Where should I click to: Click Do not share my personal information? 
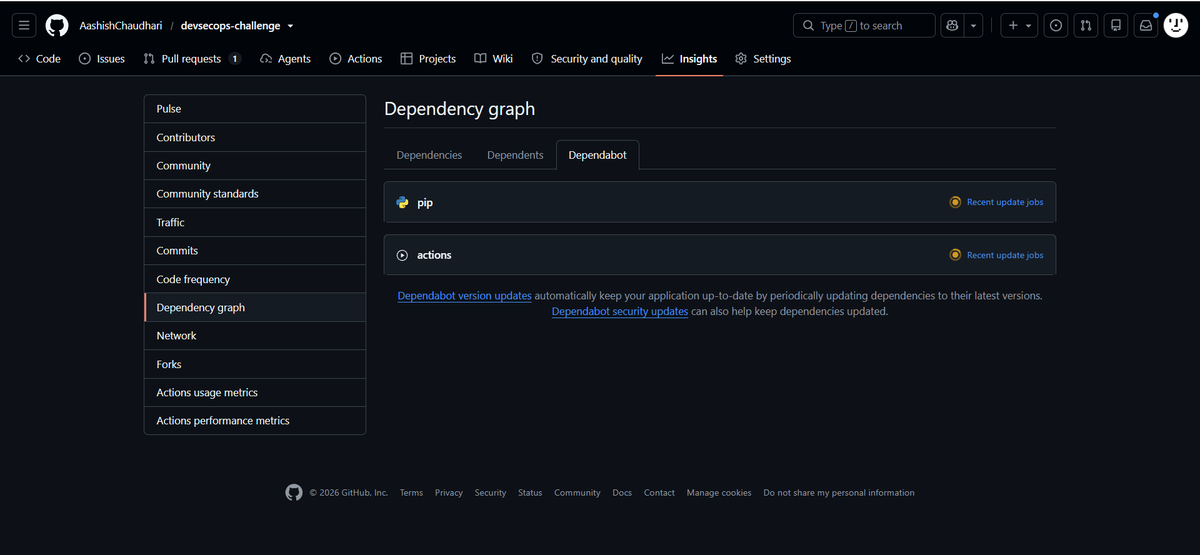839,493
